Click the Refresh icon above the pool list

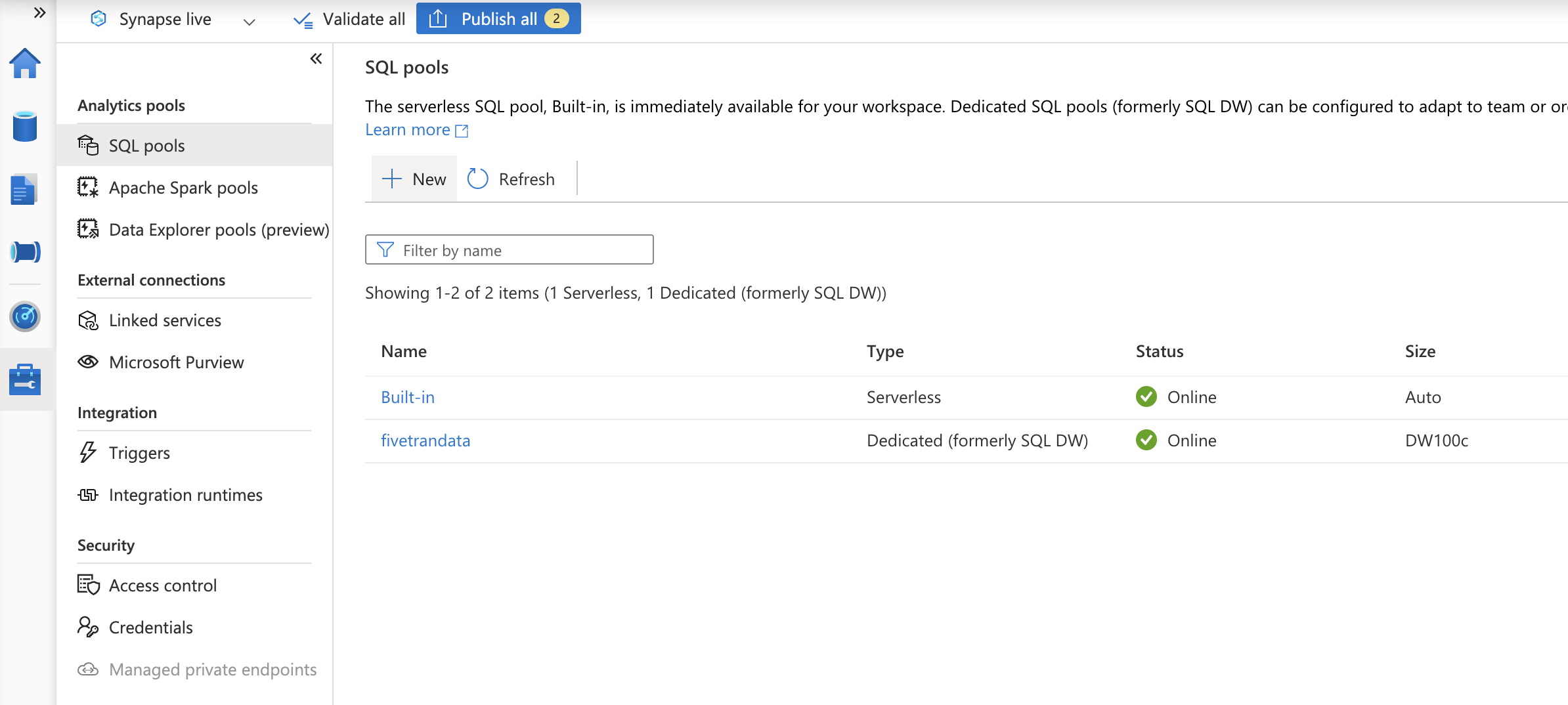[x=477, y=178]
